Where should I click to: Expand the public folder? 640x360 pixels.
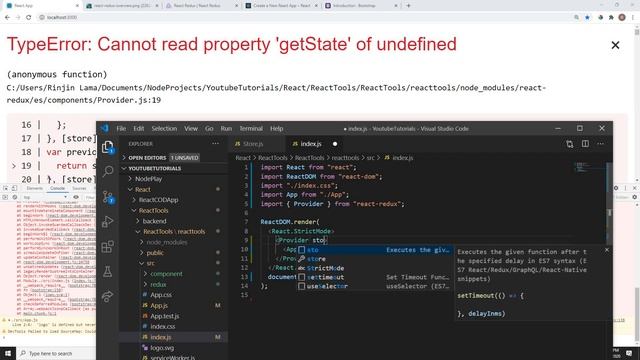pos(155,253)
